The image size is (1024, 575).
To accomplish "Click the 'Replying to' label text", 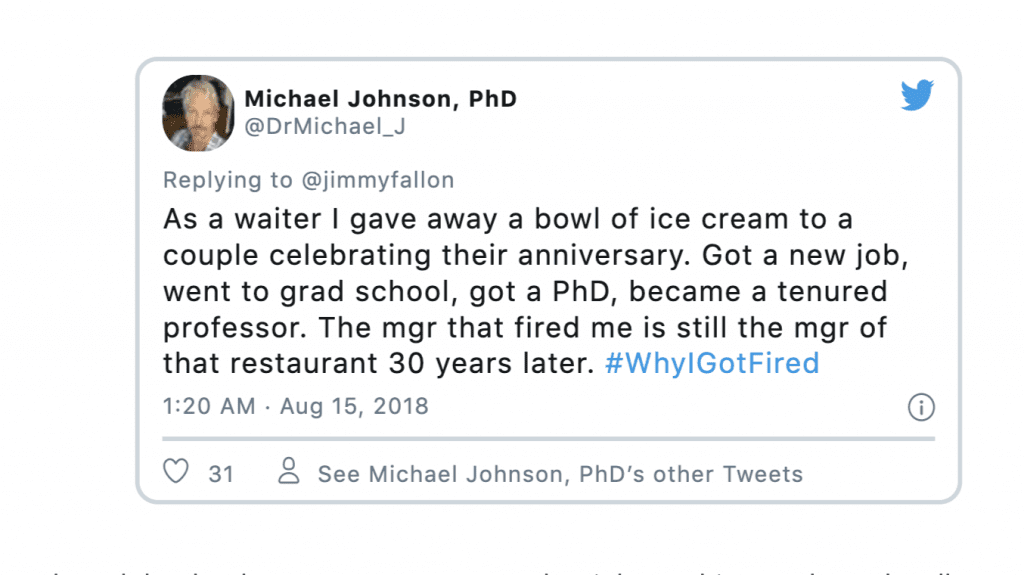I will [228, 180].
